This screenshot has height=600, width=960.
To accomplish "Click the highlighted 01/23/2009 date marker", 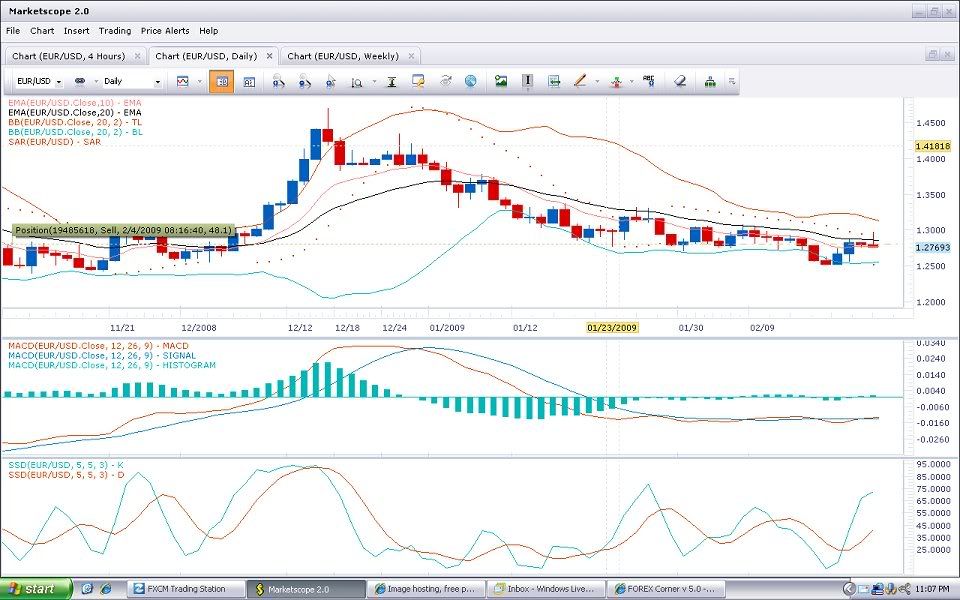I will (x=612, y=327).
